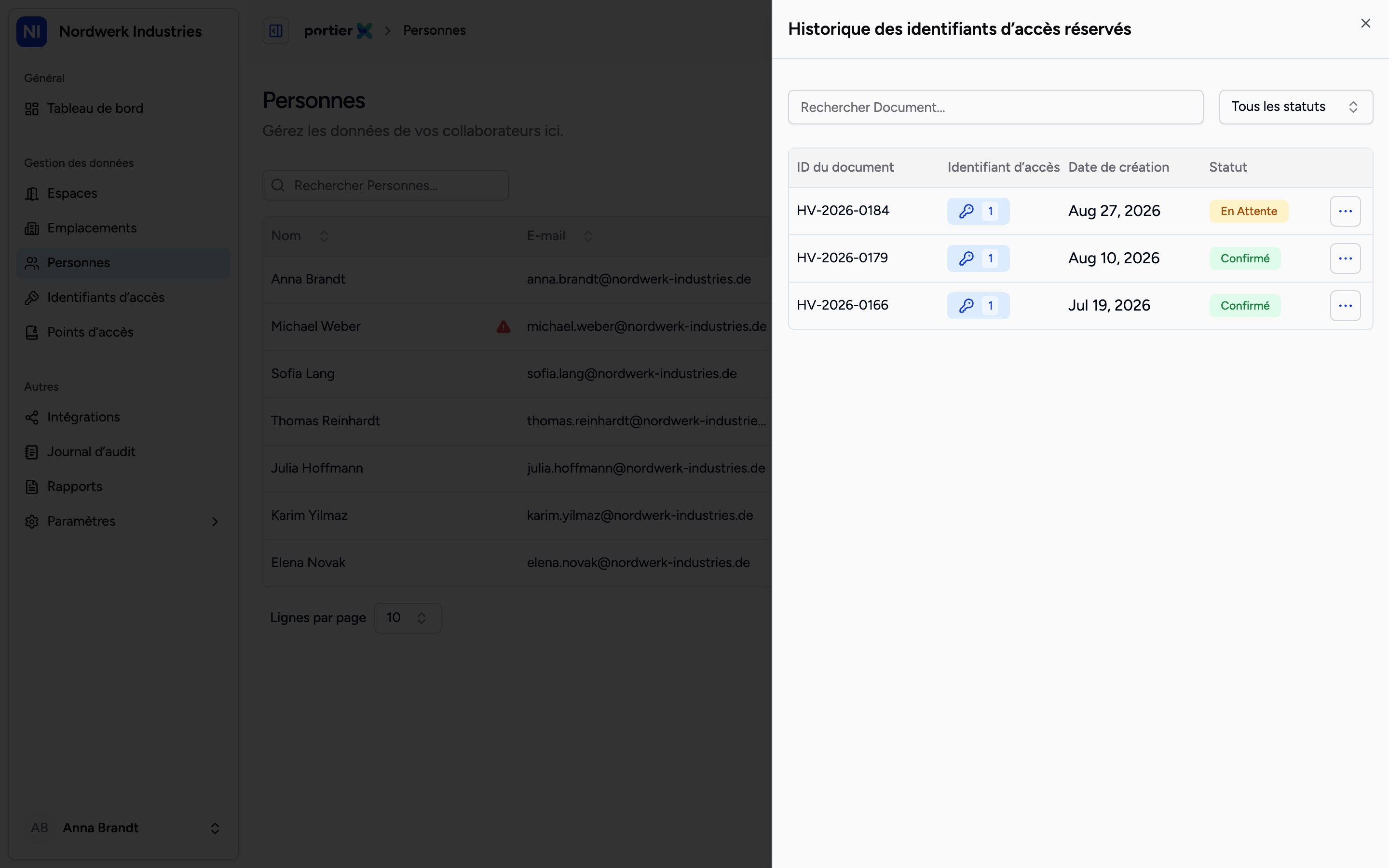Click the Identifiants d'accès key icon
Image resolution: width=1389 pixels, height=868 pixels.
click(x=31, y=298)
